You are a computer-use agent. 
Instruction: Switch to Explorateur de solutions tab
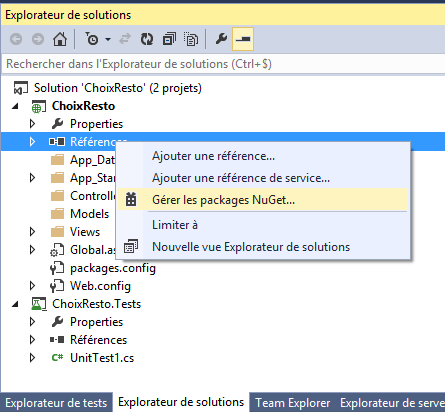click(x=181, y=402)
